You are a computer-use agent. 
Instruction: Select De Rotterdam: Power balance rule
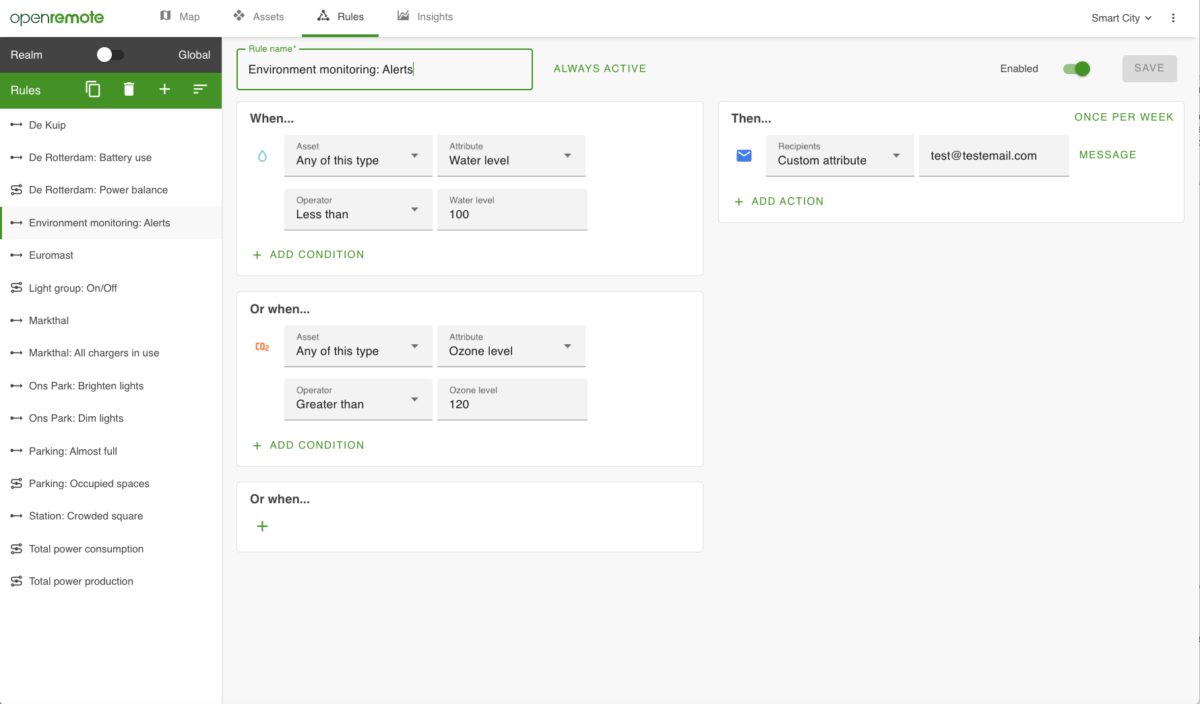(111, 190)
